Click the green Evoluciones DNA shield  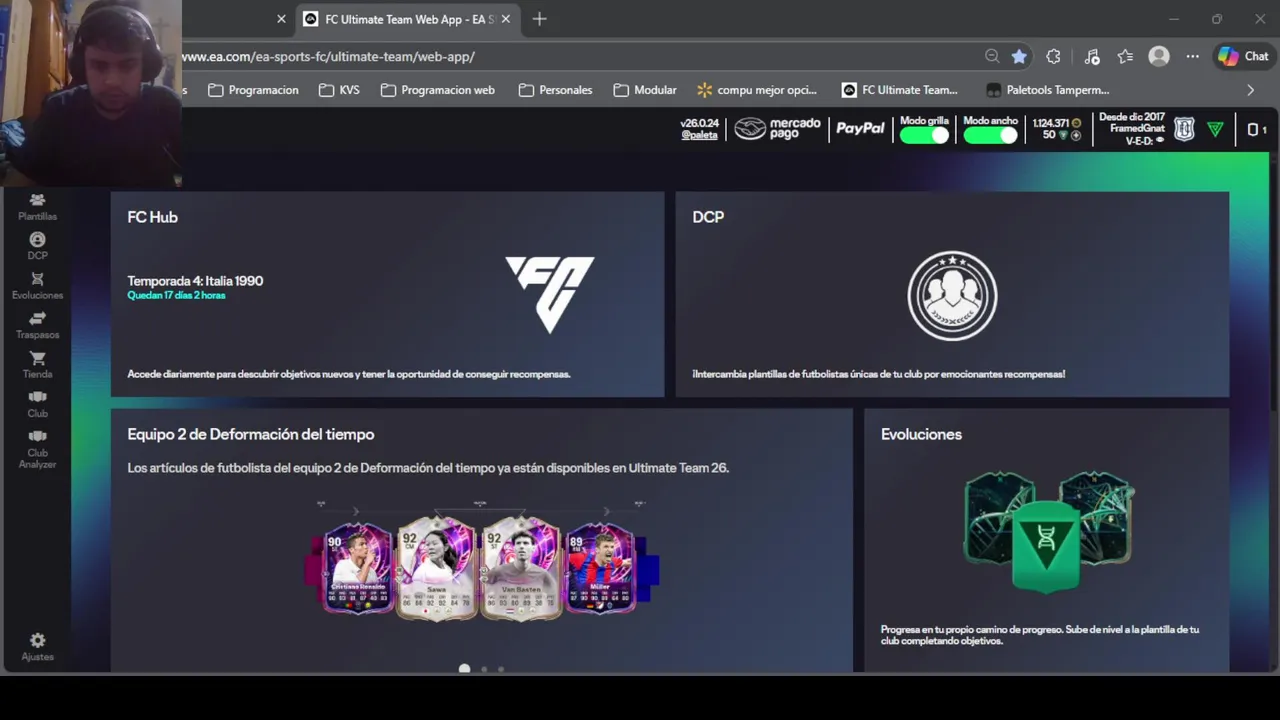[1046, 545]
